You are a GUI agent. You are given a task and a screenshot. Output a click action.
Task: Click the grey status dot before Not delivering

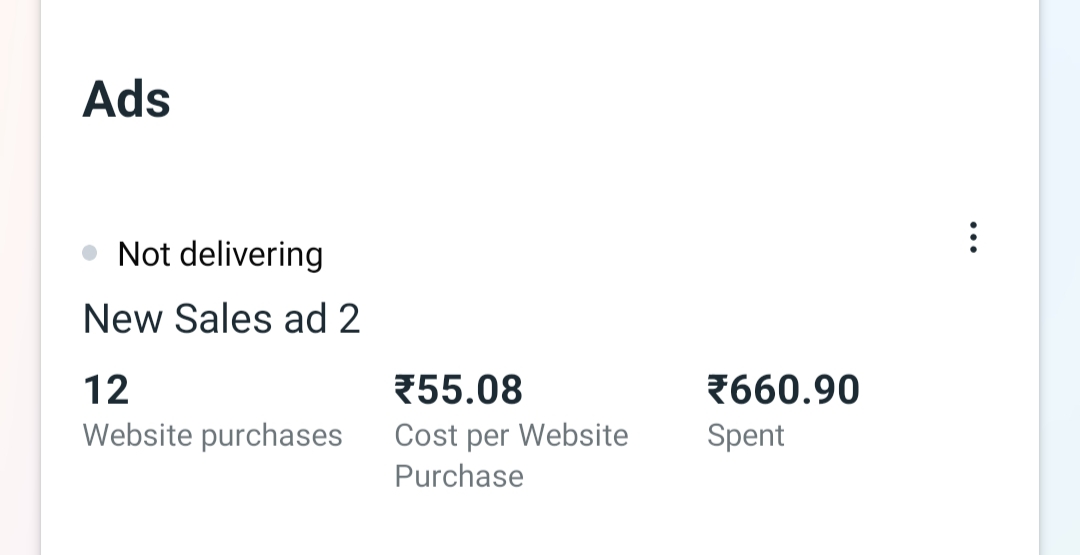(90, 254)
